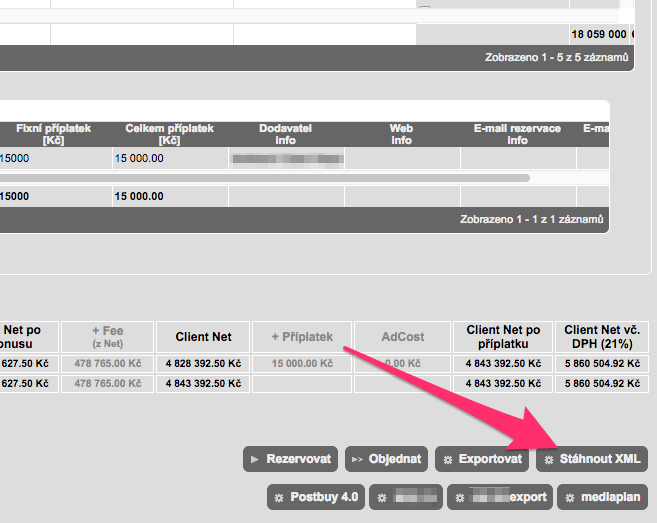The height and width of the screenshot is (523, 657).
Task: Click the gear icon on blurred export button
Action: (x=462, y=496)
